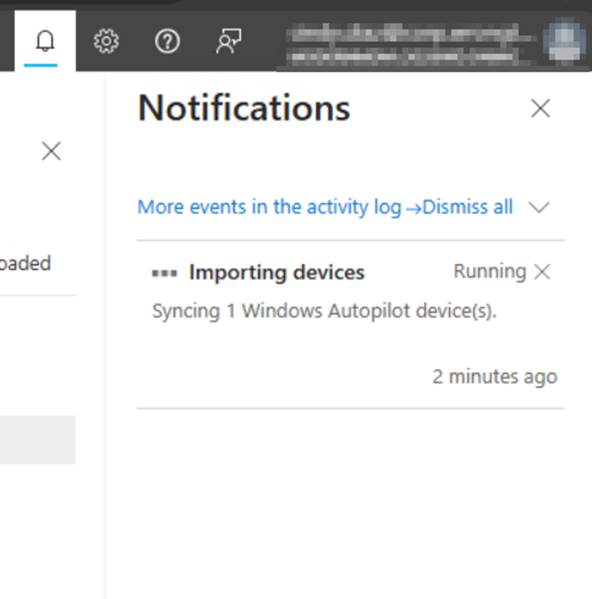Open the blurred account profile avatar
Screen dimensions: 592x599
(565, 40)
